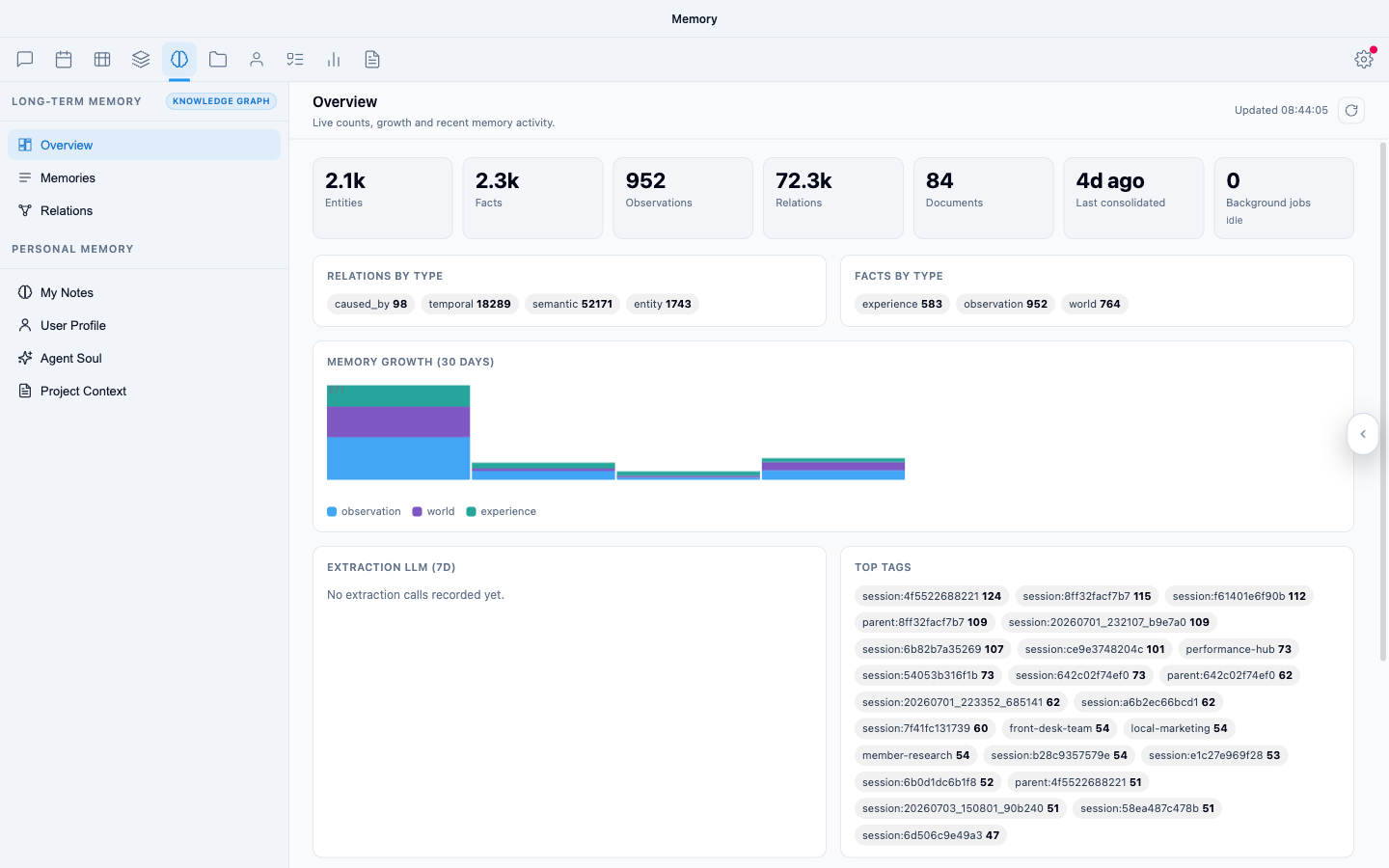
Task: Click the User Profile person icon
Action: pos(25,325)
